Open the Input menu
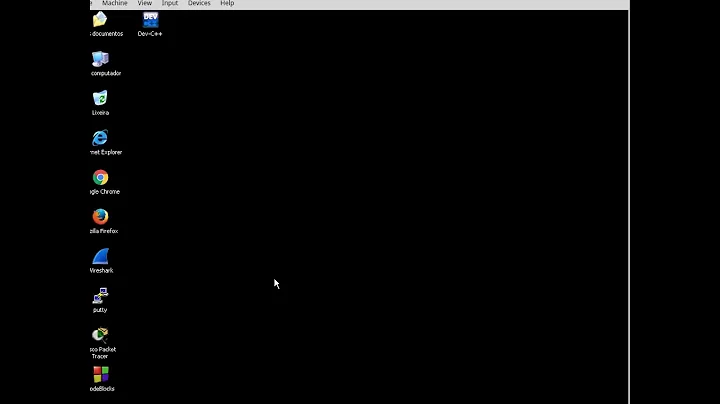The height and width of the screenshot is (404, 720). 170,3
